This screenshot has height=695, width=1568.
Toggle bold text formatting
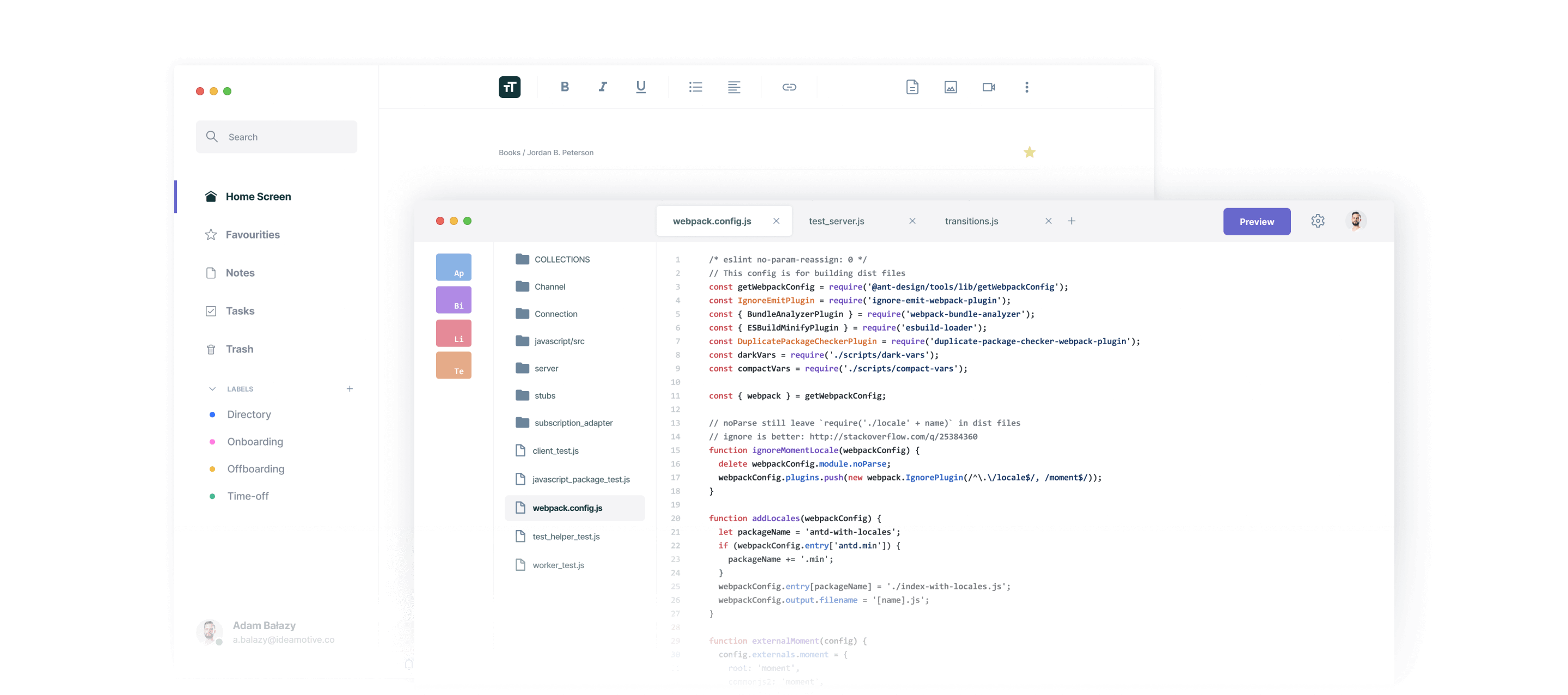[564, 87]
